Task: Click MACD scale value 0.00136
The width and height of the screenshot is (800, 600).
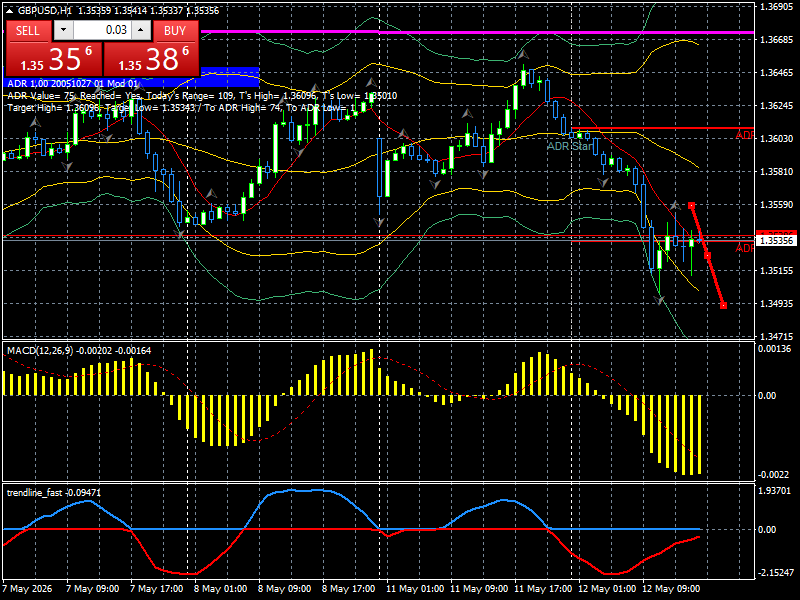Action: coord(774,348)
